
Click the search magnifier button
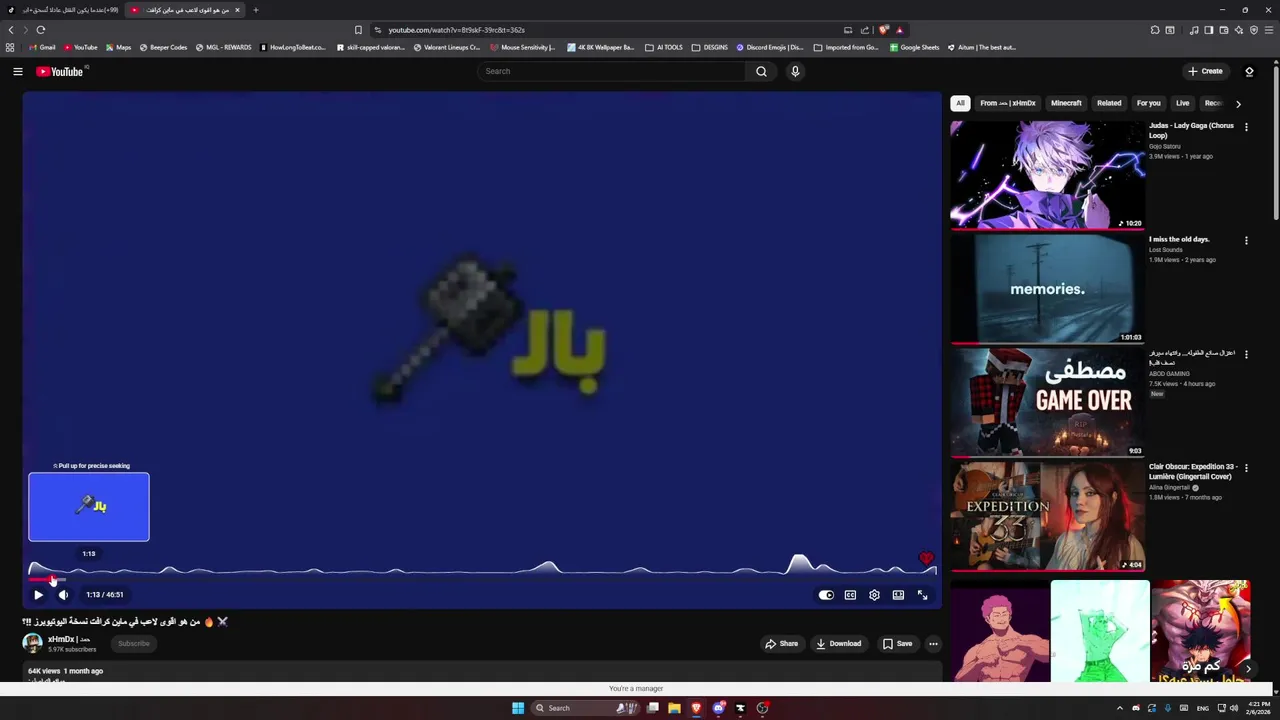click(761, 71)
